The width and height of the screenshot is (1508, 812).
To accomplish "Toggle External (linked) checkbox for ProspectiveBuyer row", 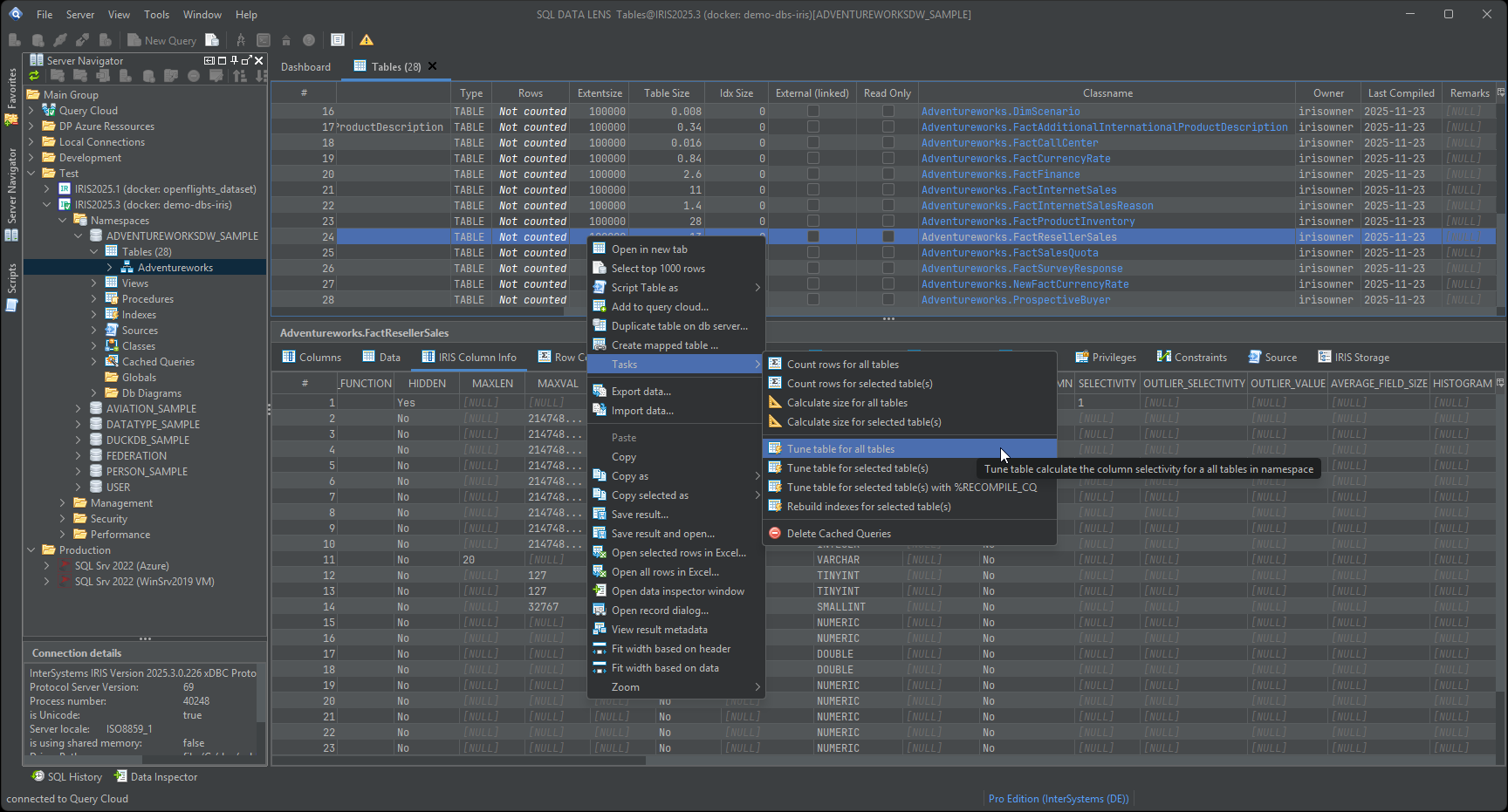I will [x=813, y=300].
